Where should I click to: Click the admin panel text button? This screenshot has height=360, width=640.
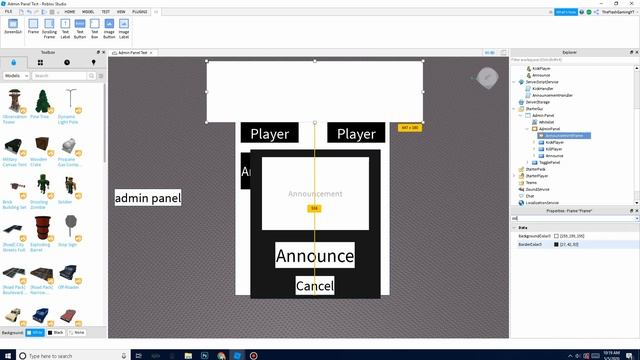point(148,198)
